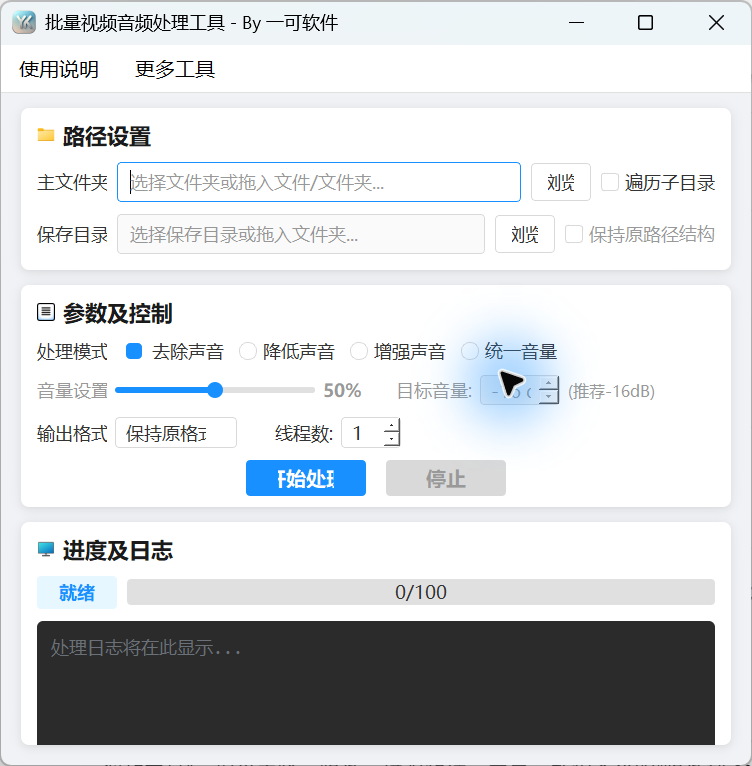Open the 输出格式 dropdown
This screenshot has height=766, width=752.
176,433
